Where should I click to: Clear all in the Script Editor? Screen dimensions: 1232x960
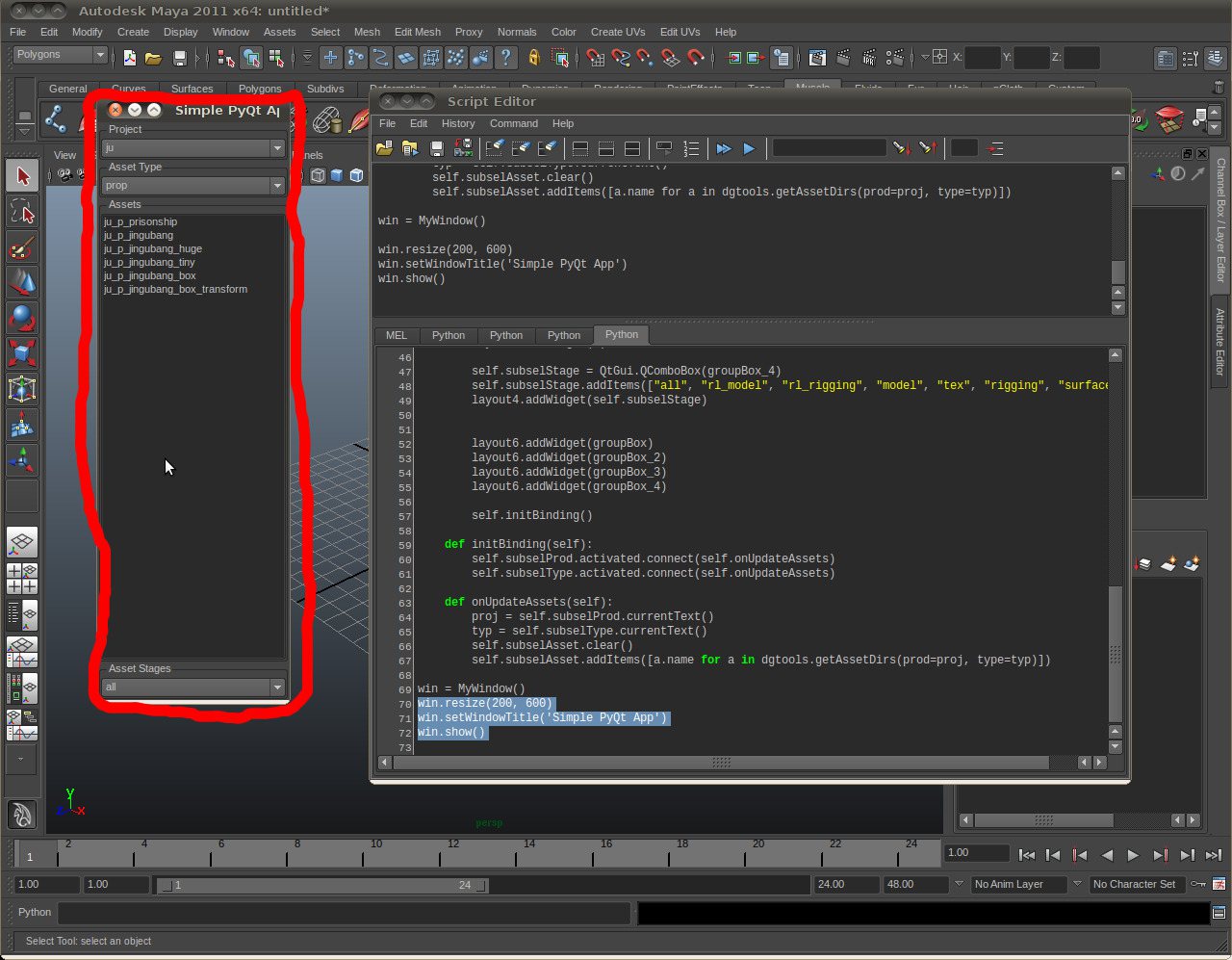pyautogui.click(x=547, y=148)
